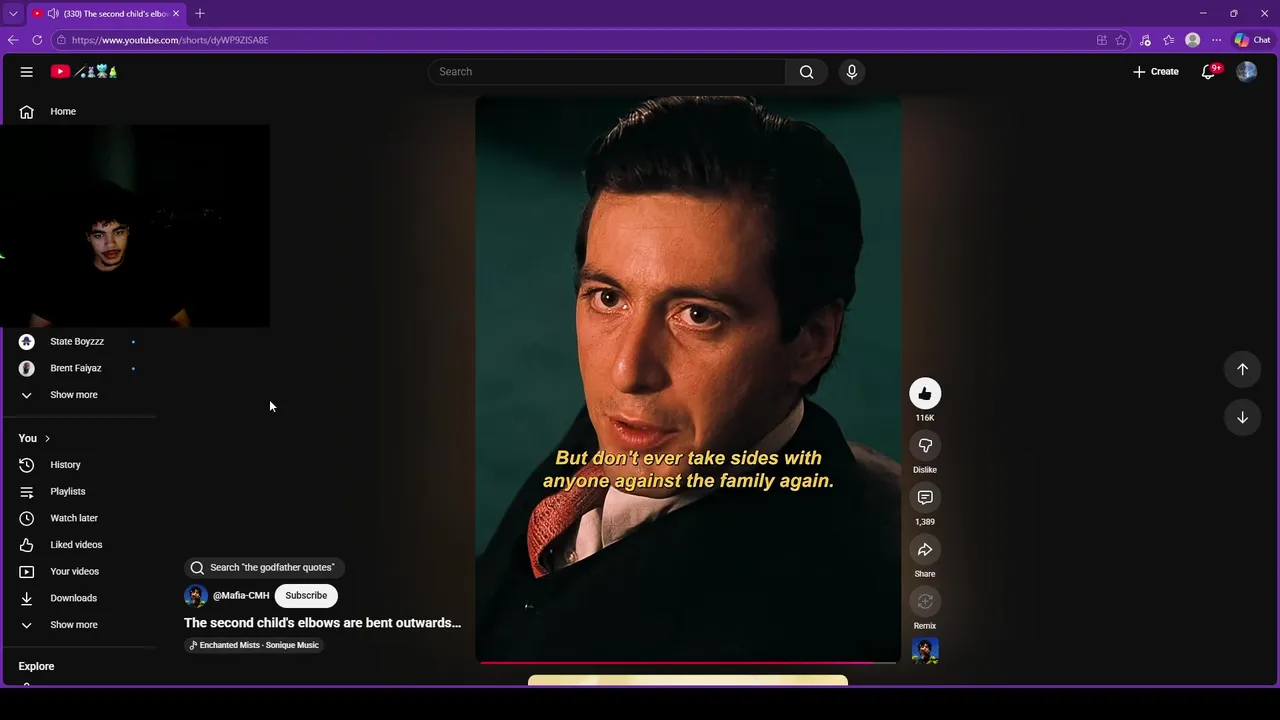Open the YouTube hamburger guide menu
This screenshot has width=1280, height=720.
27,72
